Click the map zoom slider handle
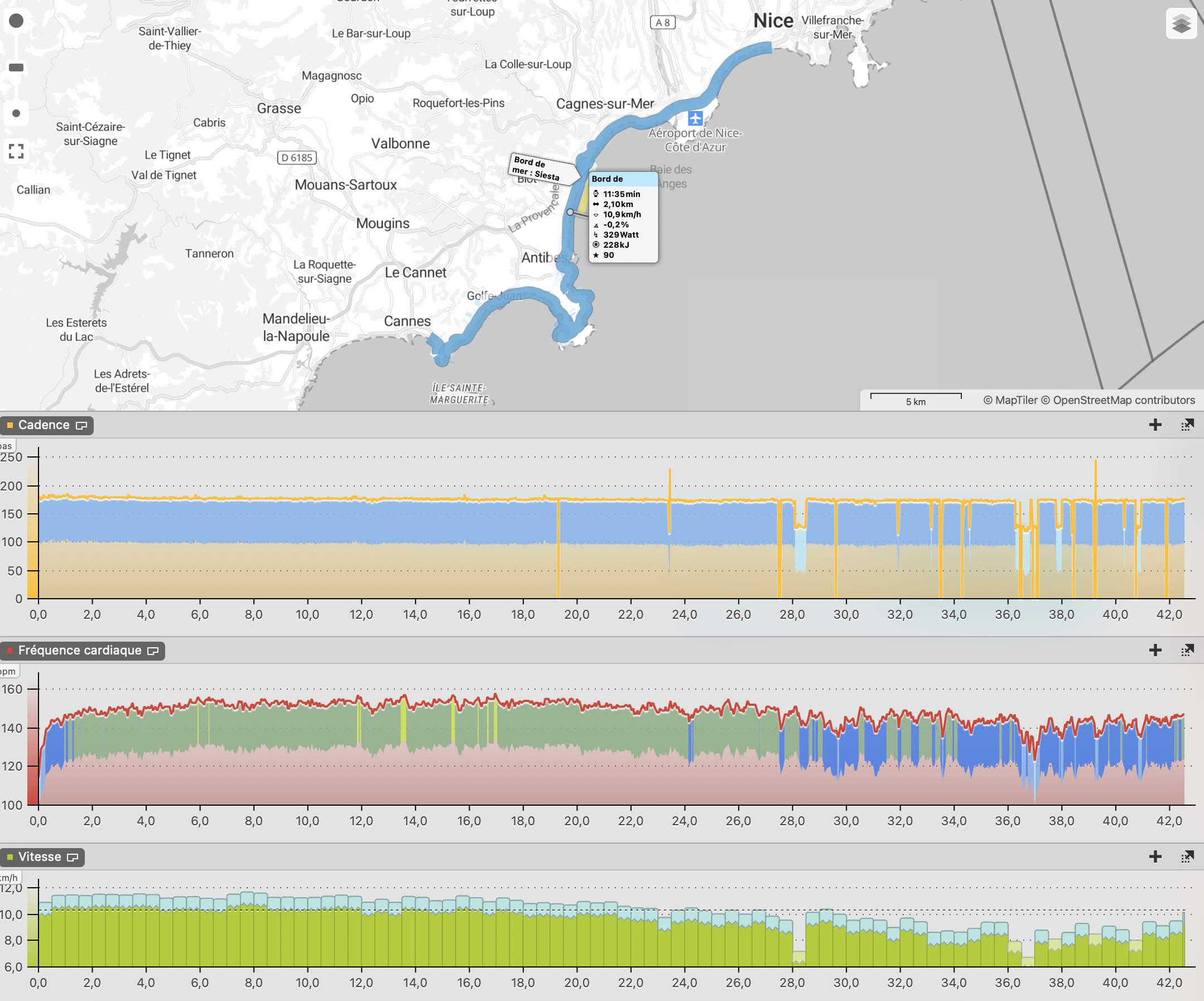 16,68
